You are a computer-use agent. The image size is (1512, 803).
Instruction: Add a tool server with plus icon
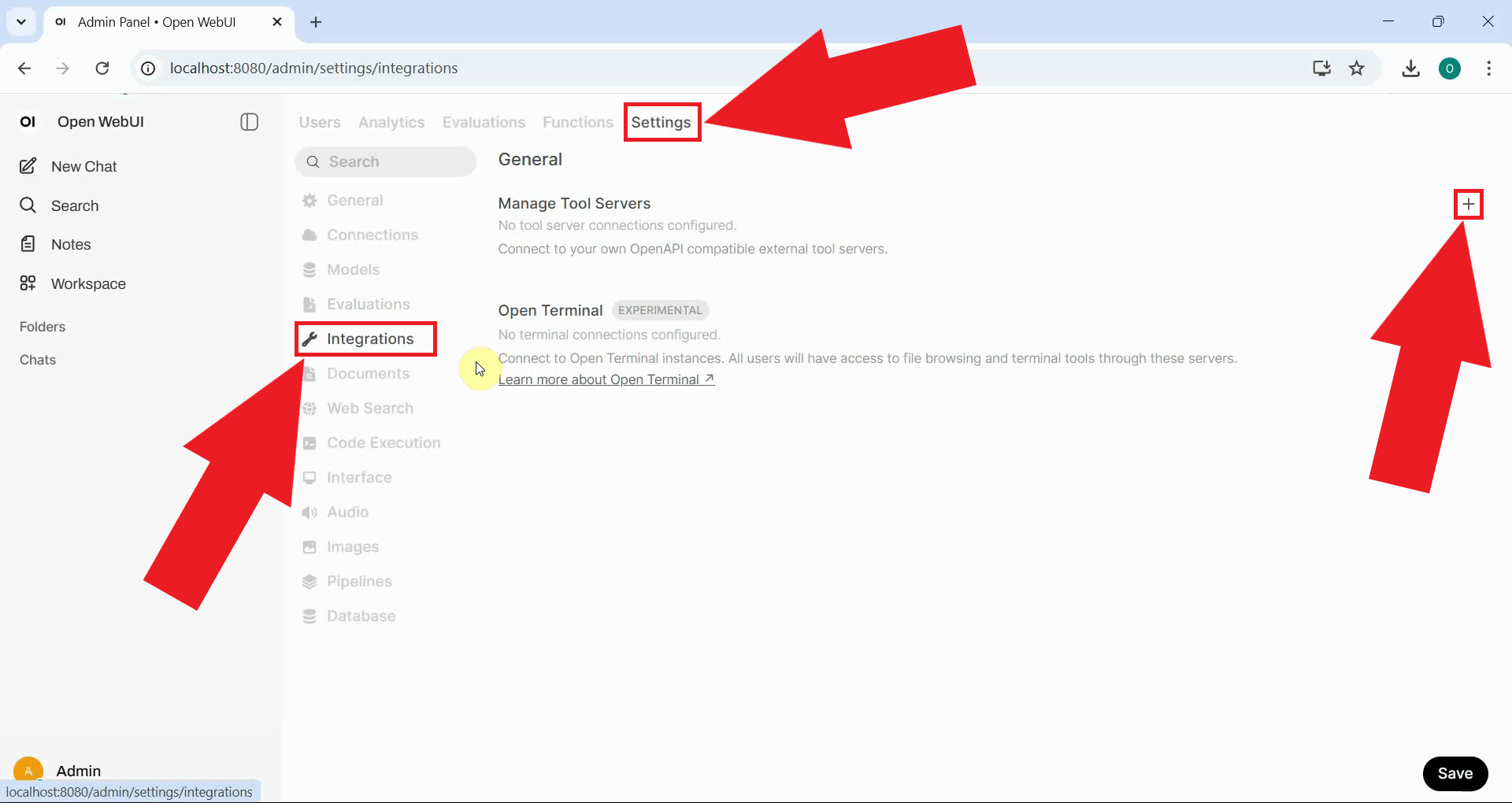click(1468, 205)
